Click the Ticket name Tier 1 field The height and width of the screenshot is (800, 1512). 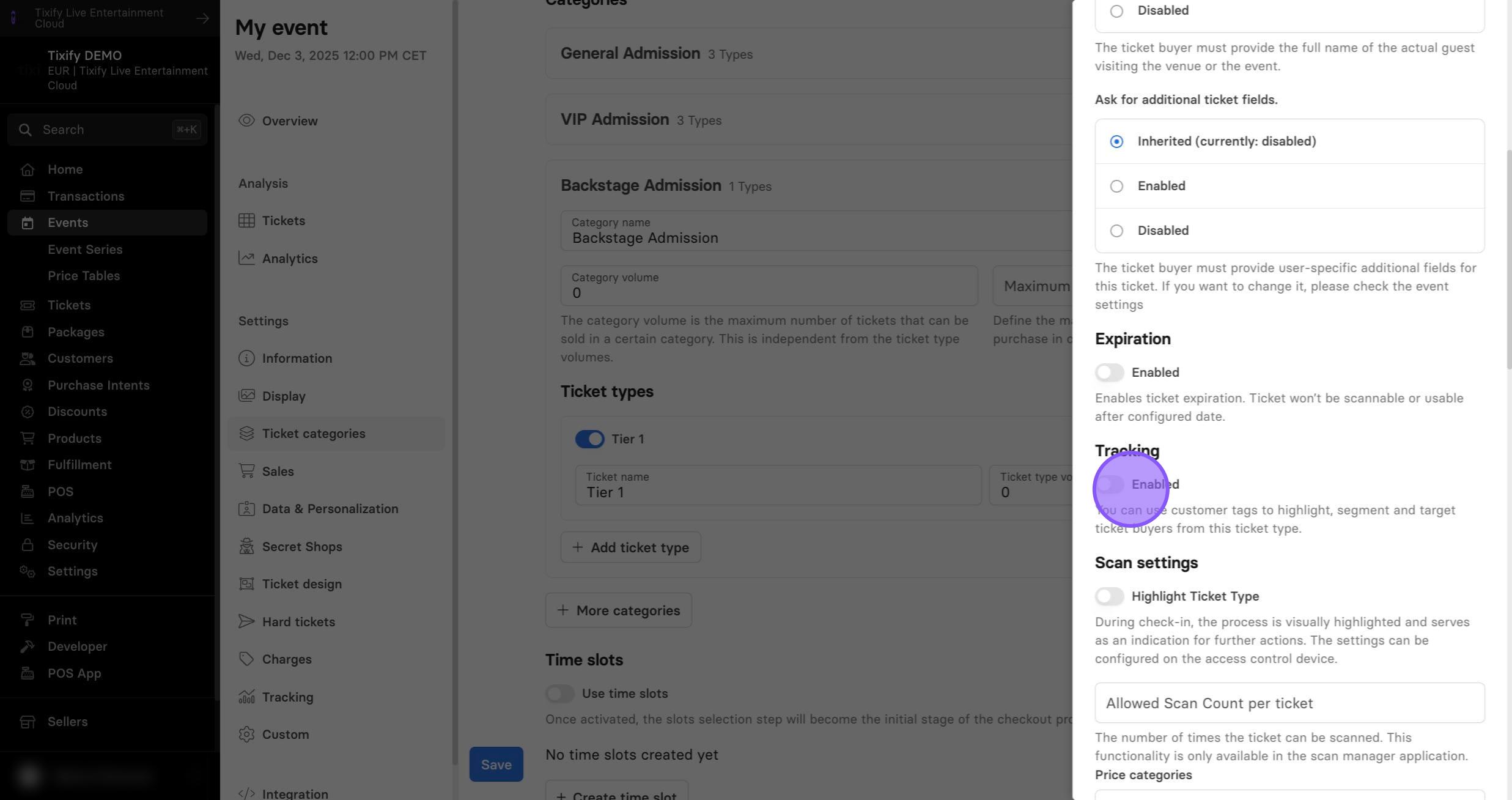click(778, 485)
